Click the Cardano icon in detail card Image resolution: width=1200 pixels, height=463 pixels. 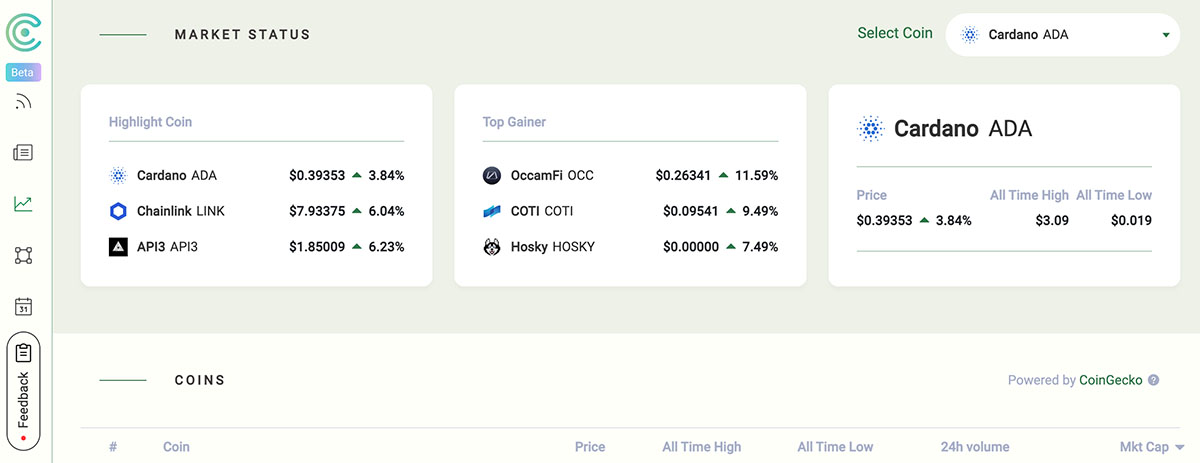click(x=870, y=128)
